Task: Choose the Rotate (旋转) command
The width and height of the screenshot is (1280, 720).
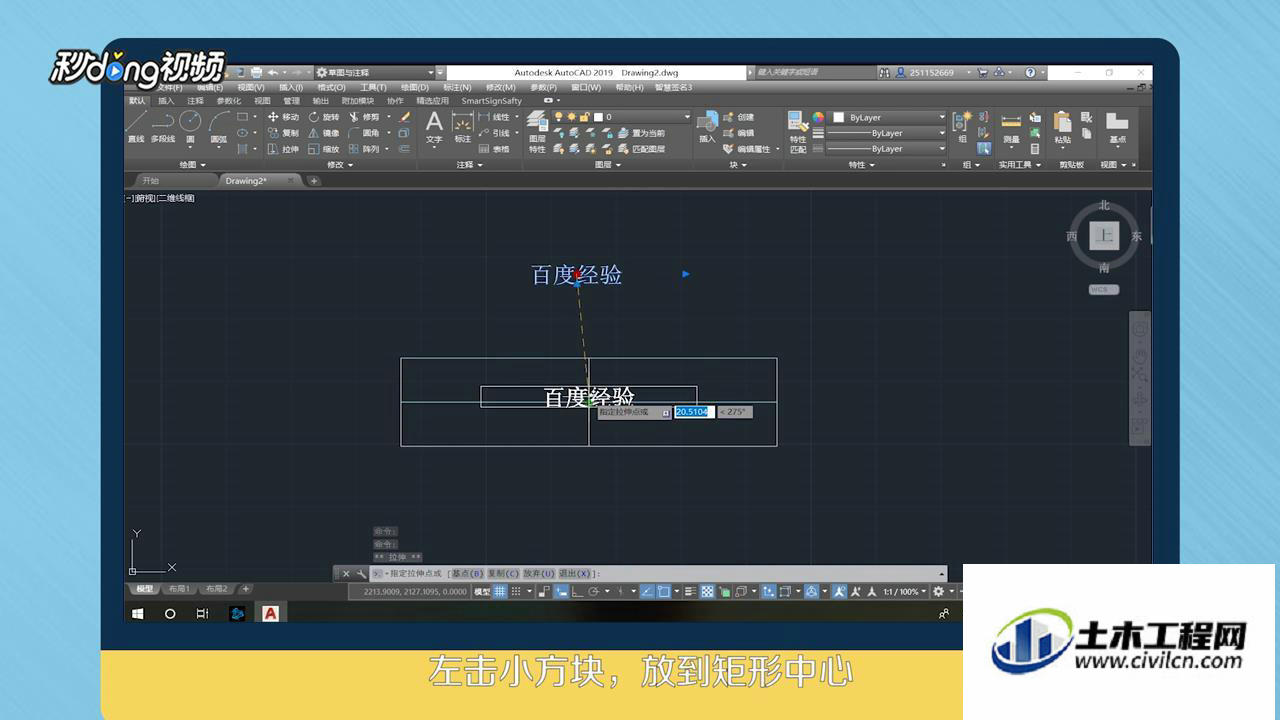Action: click(324, 117)
